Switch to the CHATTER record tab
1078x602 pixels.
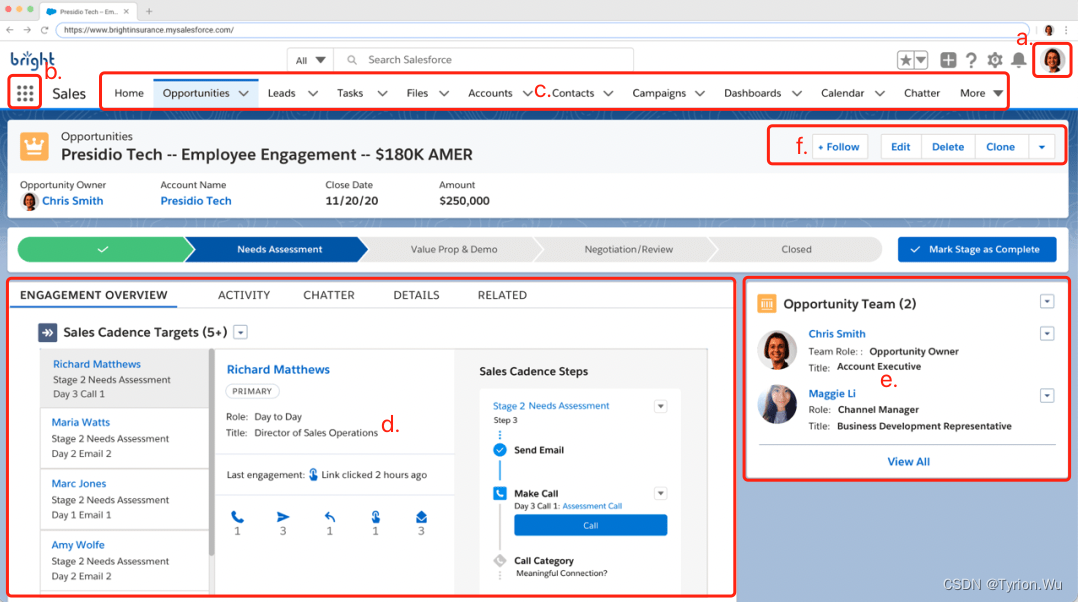[329, 296]
